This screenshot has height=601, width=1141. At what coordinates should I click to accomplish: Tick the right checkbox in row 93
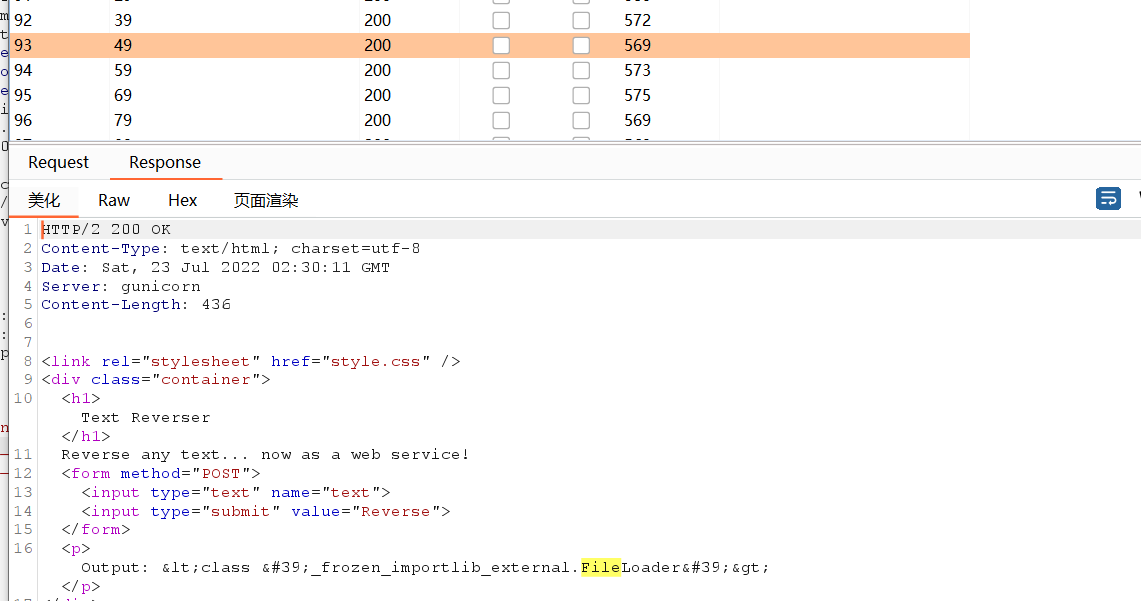(x=581, y=45)
